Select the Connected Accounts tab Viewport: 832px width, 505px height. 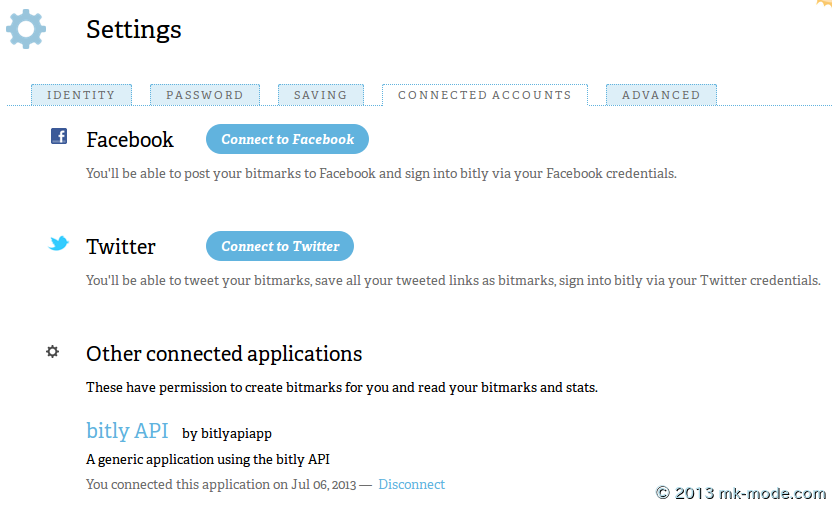[485, 95]
